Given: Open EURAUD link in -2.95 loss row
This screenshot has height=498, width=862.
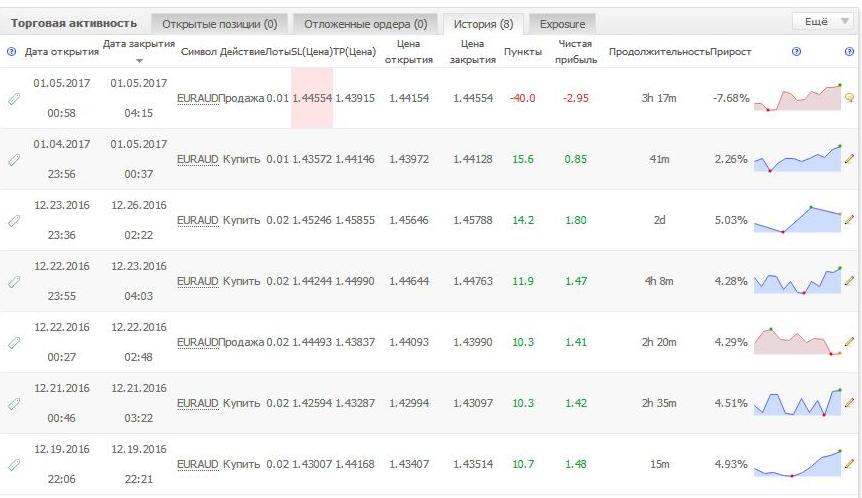Looking at the screenshot, I should [x=197, y=98].
